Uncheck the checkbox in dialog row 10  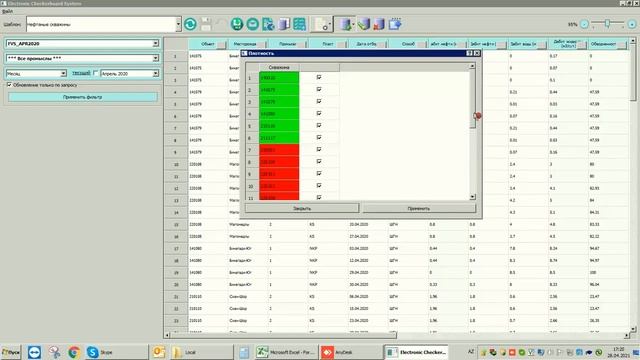(319, 185)
